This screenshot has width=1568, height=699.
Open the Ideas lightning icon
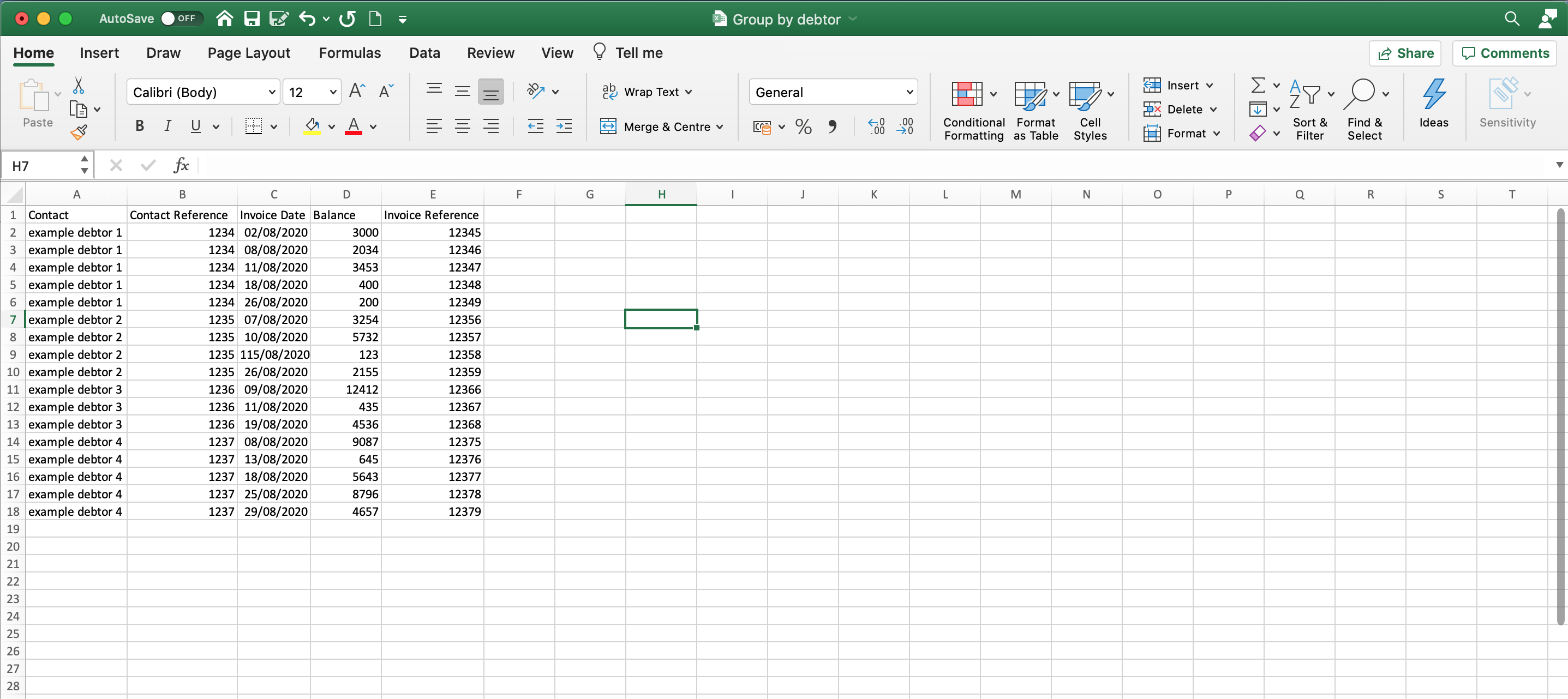click(1433, 104)
